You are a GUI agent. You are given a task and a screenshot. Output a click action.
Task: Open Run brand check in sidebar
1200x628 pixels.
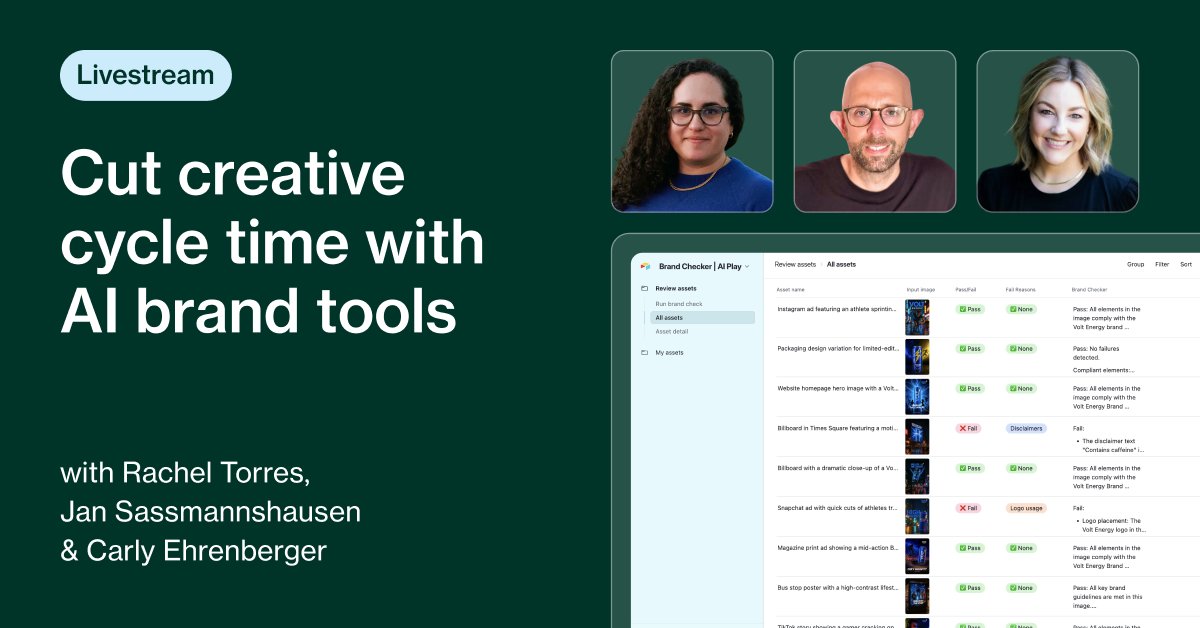[679, 303]
